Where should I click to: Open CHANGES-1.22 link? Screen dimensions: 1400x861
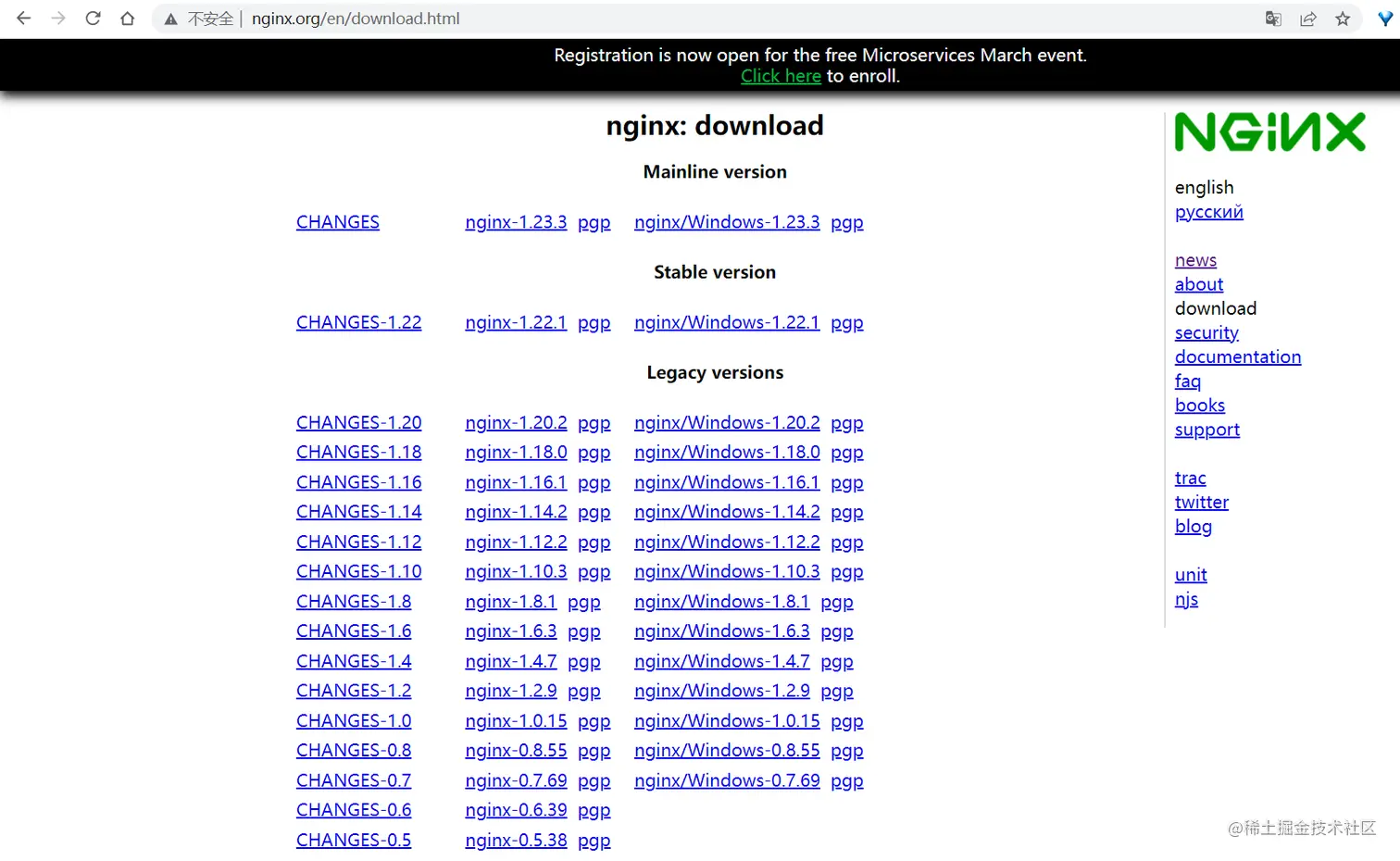pyautogui.click(x=359, y=322)
